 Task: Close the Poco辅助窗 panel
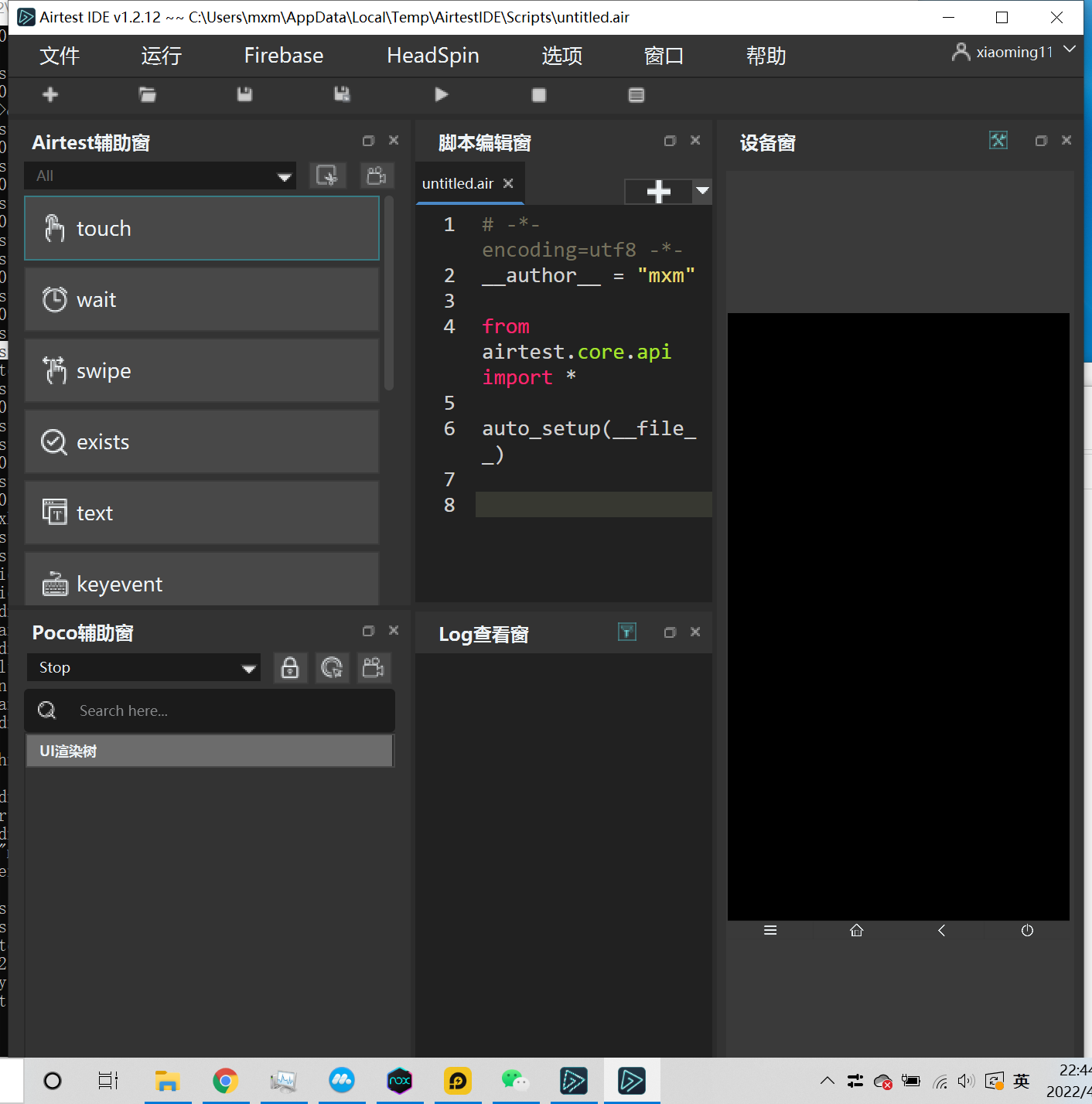394,631
